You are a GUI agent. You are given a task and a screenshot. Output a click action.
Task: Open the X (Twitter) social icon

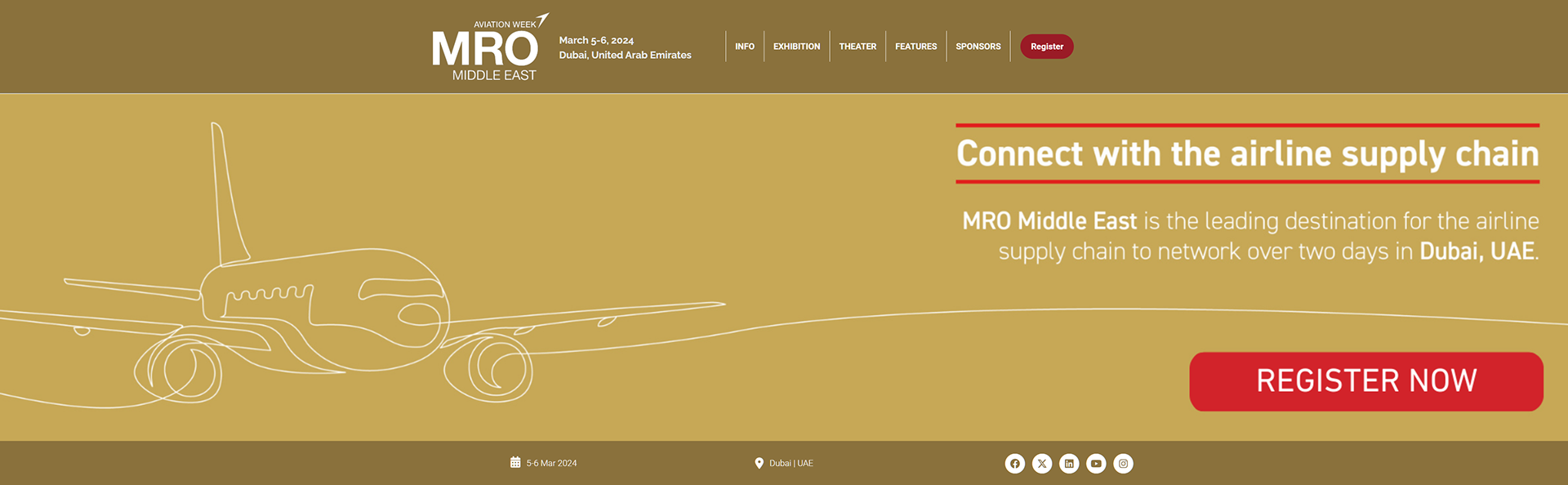coord(1042,464)
